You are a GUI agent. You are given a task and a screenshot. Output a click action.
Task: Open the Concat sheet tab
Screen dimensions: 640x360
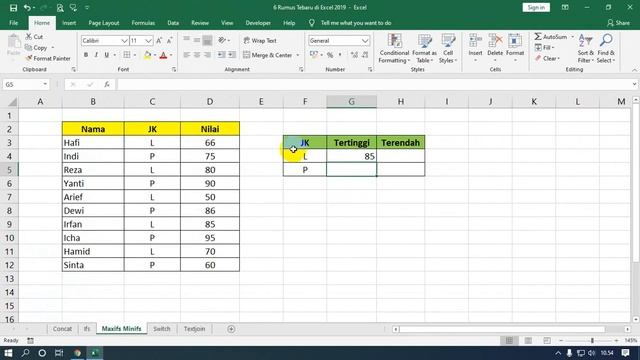pos(62,329)
